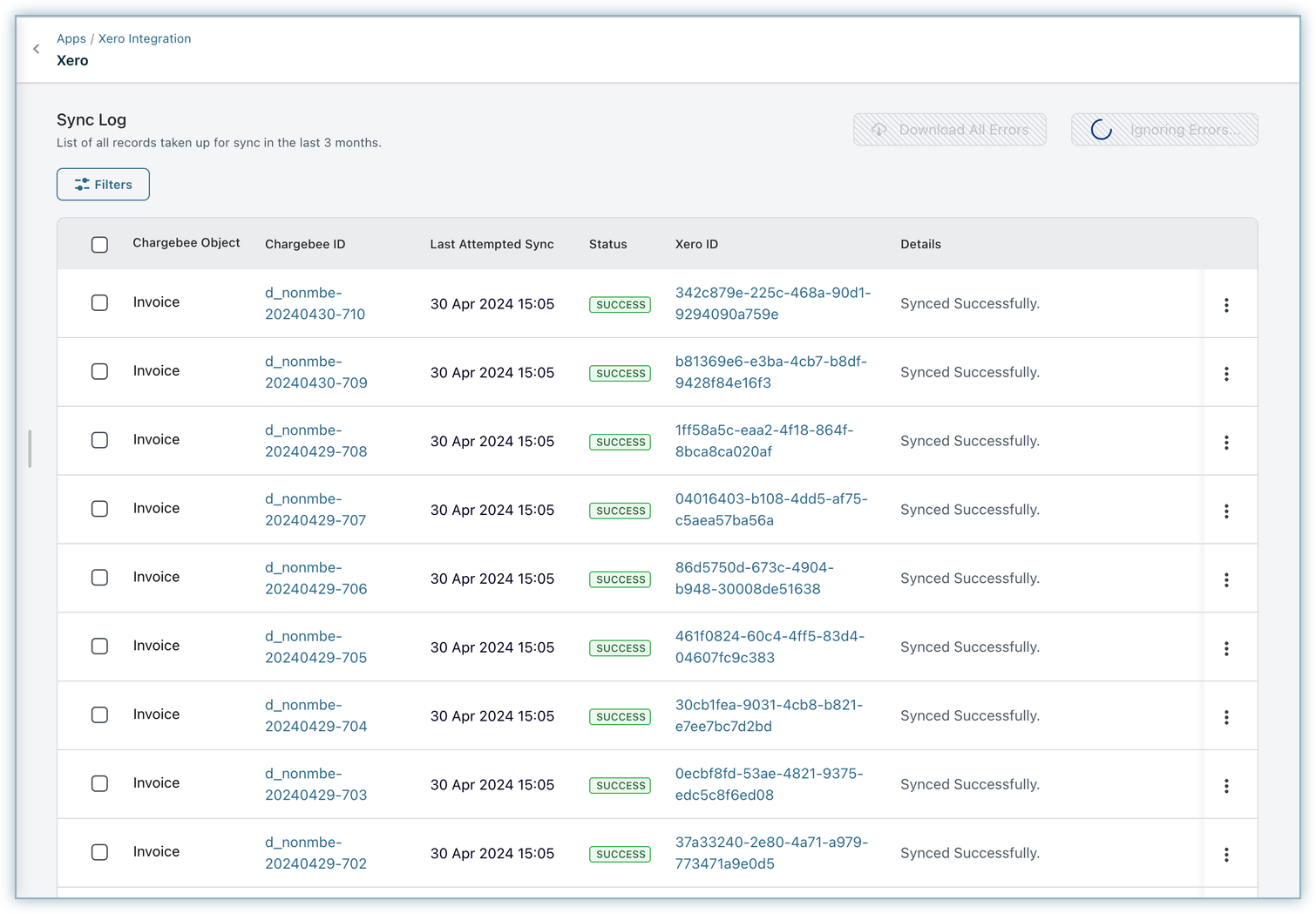Expand actions menu for invoice 20240429-705
This screenshot has width=1316, height=914.
[1225, 648]
